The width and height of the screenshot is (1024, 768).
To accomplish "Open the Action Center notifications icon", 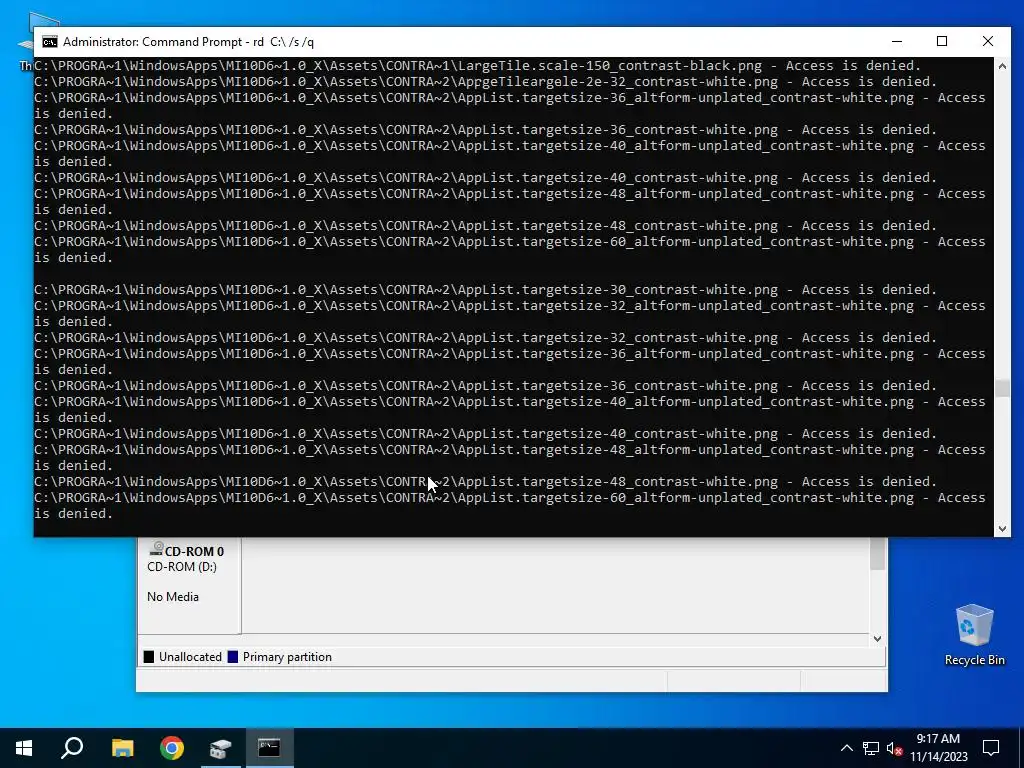I will (991, 748).
